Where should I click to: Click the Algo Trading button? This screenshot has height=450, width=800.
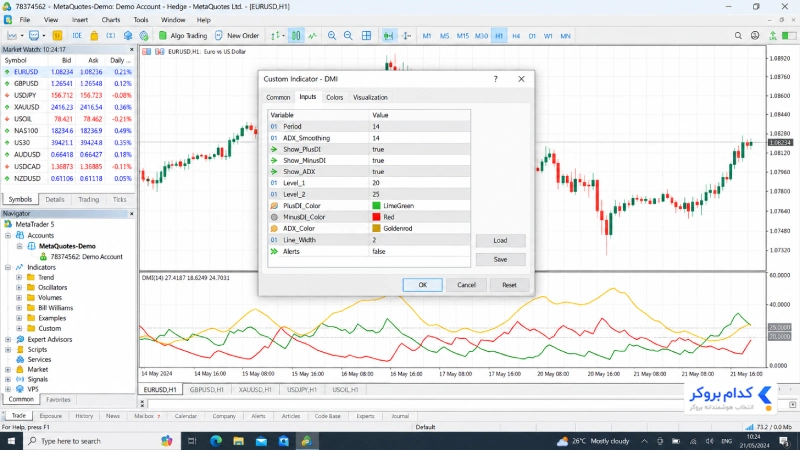coord(183,36)
